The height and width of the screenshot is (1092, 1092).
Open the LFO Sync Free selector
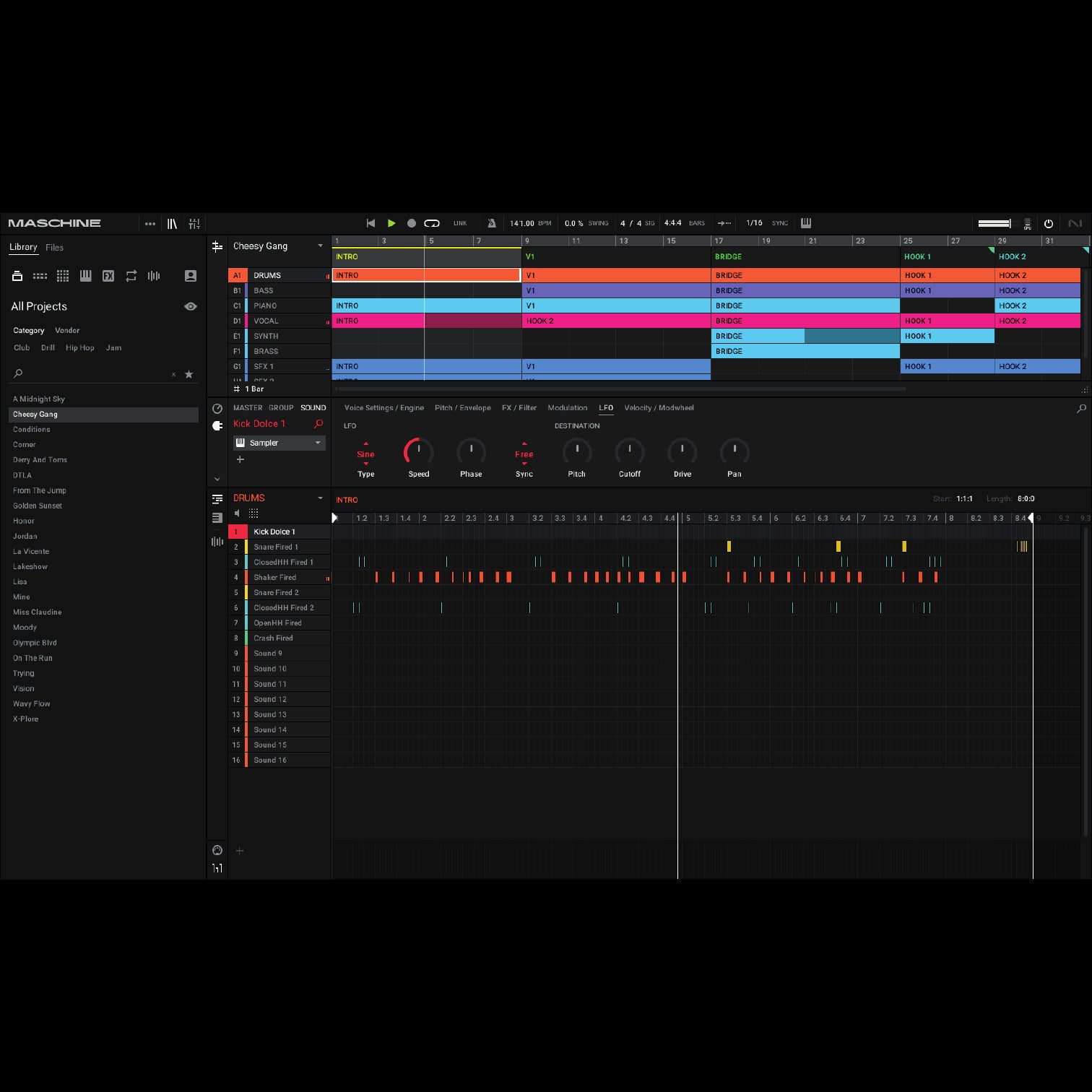(x=524, y=454)
